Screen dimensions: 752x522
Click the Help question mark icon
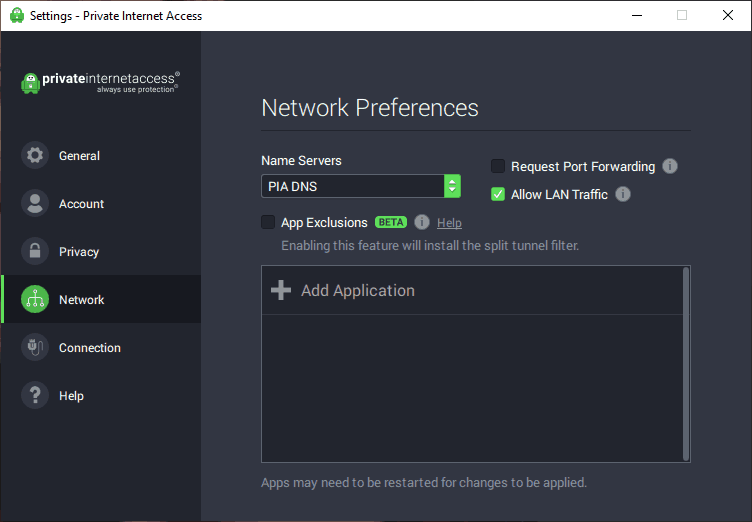(35, 395)
